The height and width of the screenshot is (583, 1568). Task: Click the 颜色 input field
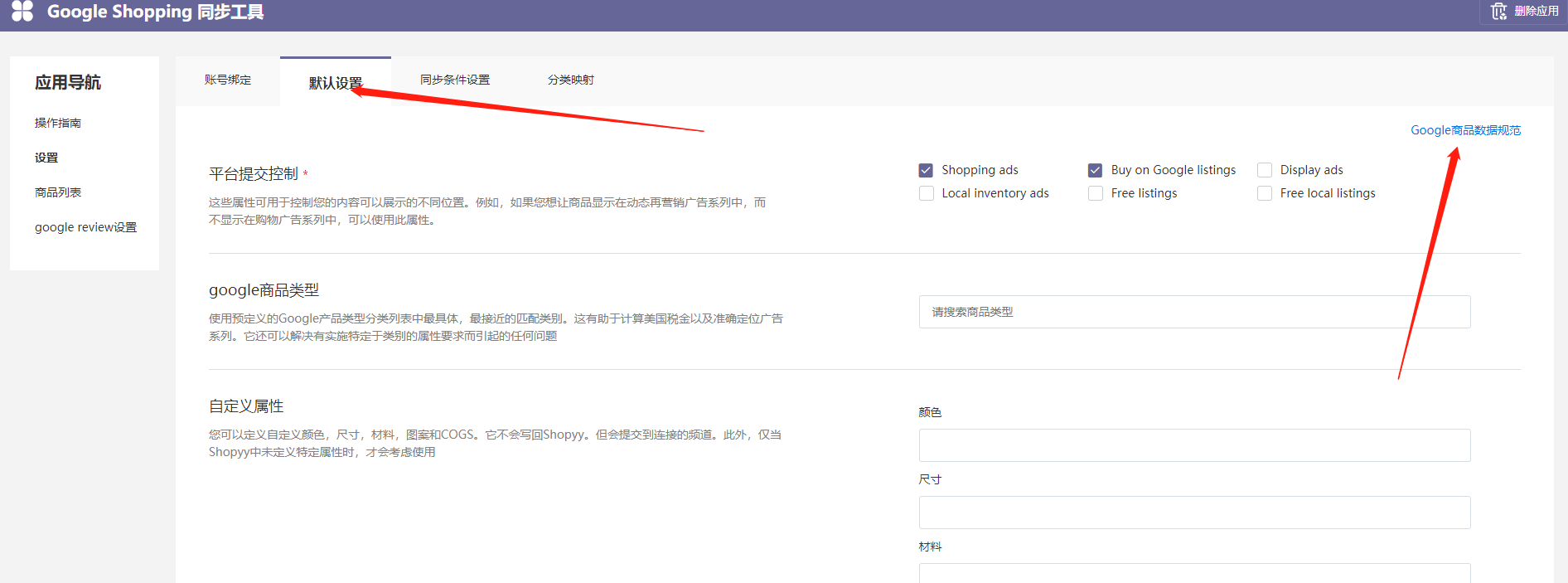click(1194, 445)
